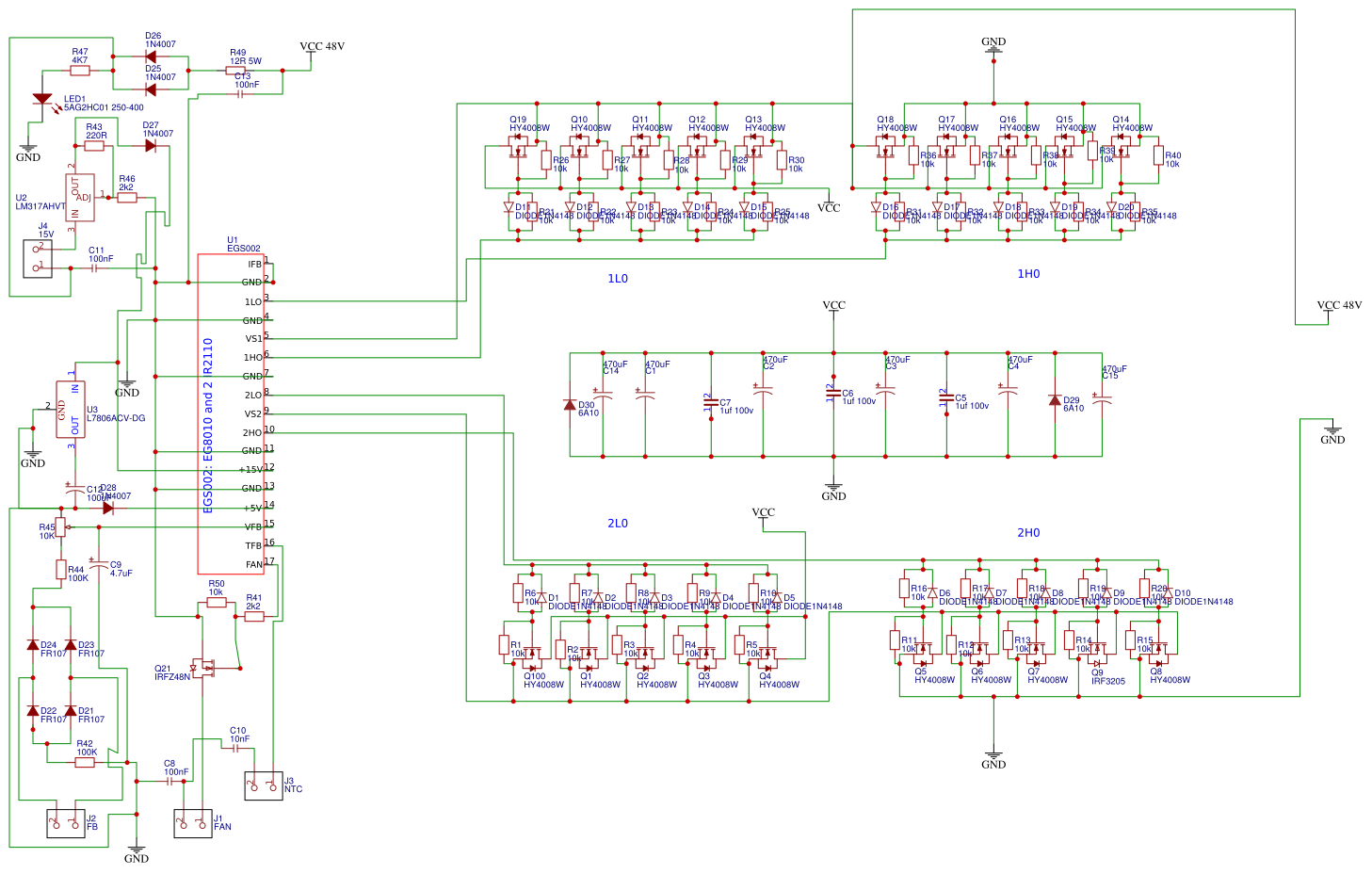The width and height of the screenshot is (1372, 874).
Task: Click the FAN pin label on EGS002
Action: click(x=254, y=565)
